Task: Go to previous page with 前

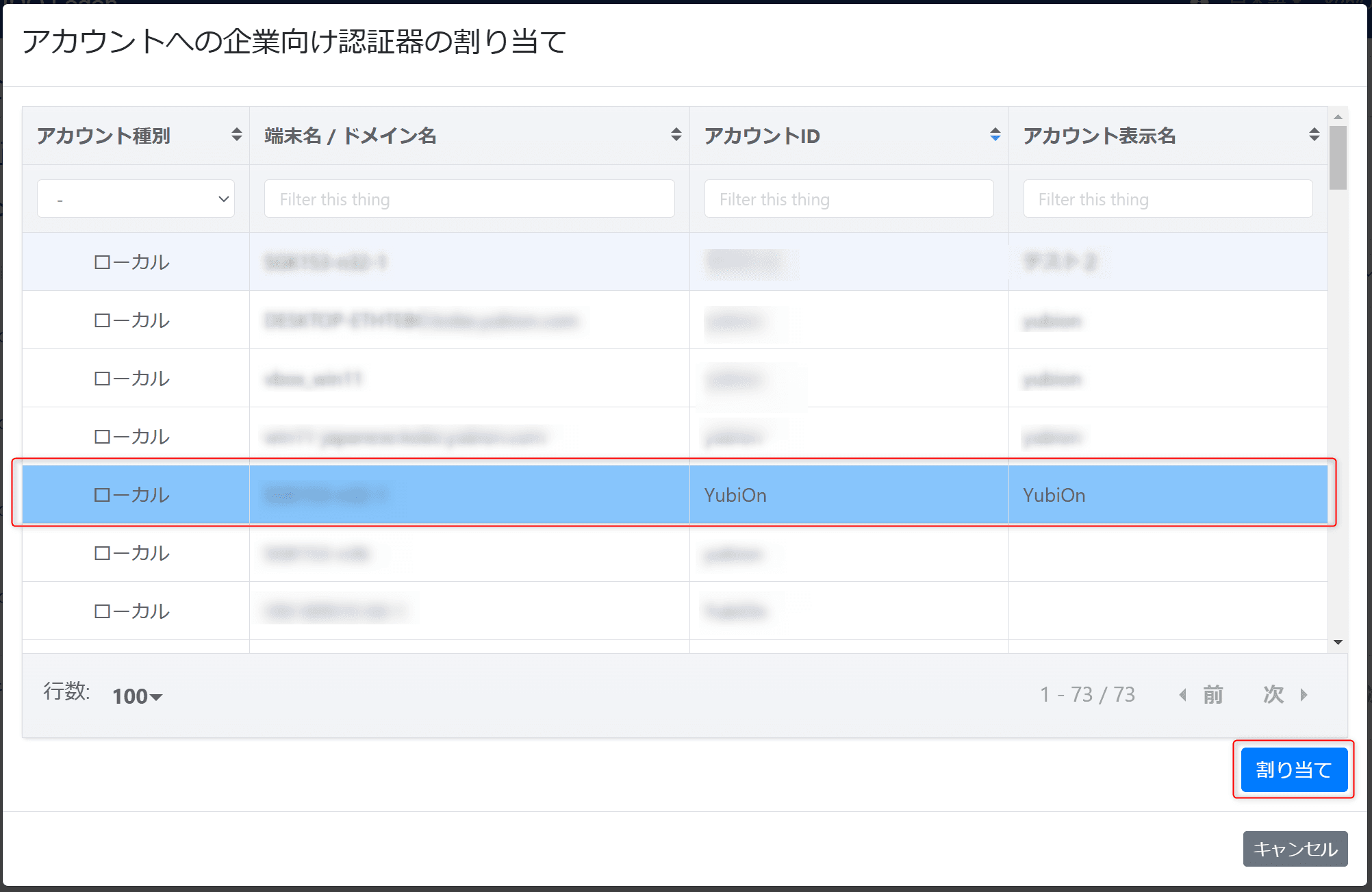Action: 1201,695
